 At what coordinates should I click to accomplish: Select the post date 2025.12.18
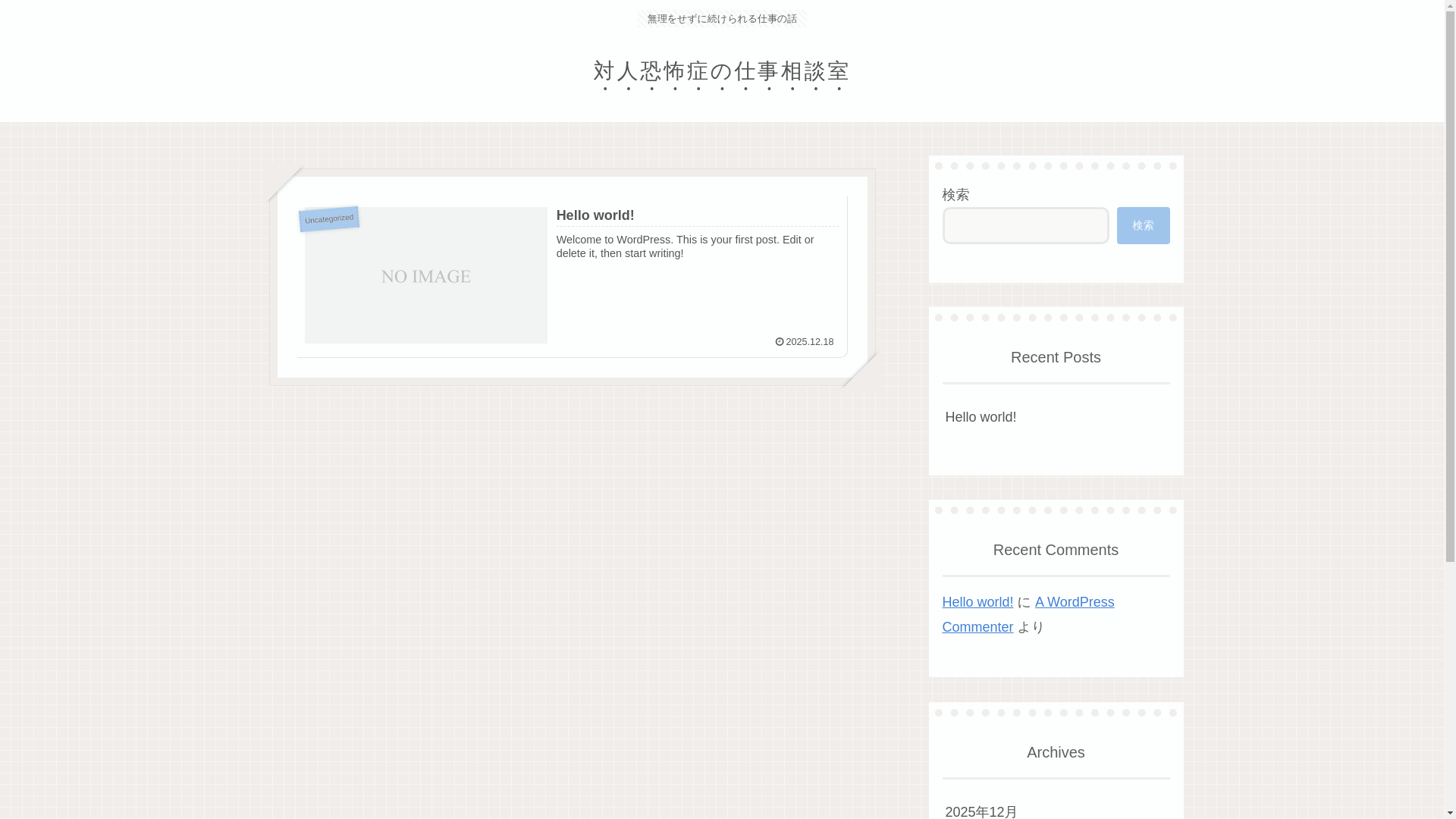(x=809, y=342)
